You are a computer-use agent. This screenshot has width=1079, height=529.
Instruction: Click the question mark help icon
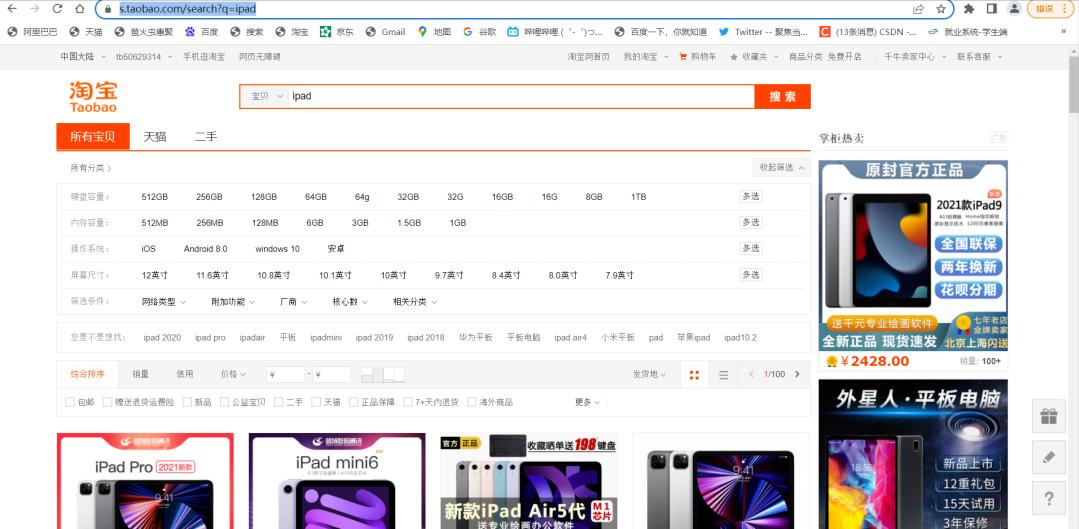[x=1049, y=498]
